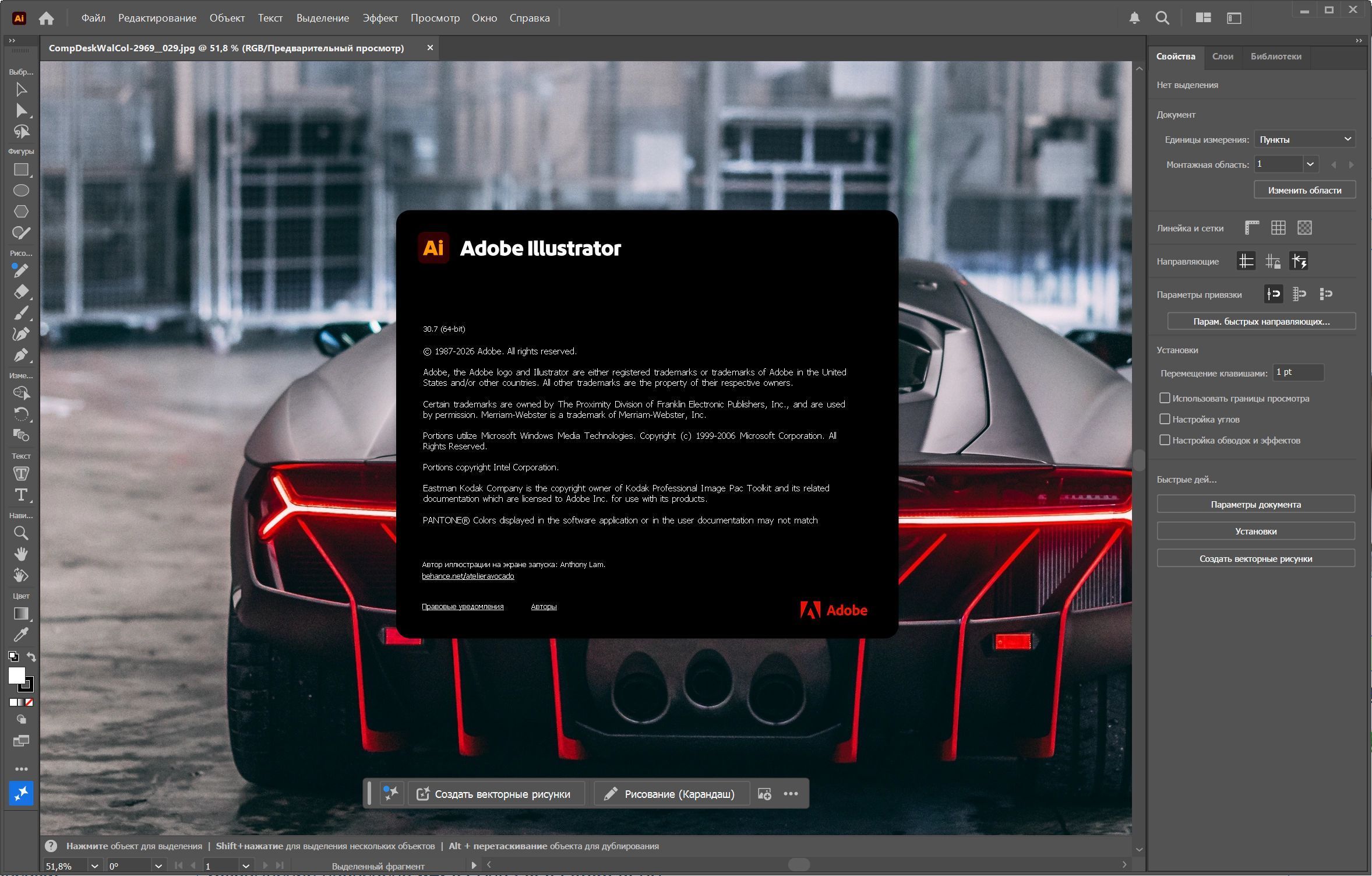Image resolution: width=1372 pixels, height=876 pixels.
Task: Swap fill and stroke colors
Action: click(x=31, y=657)
